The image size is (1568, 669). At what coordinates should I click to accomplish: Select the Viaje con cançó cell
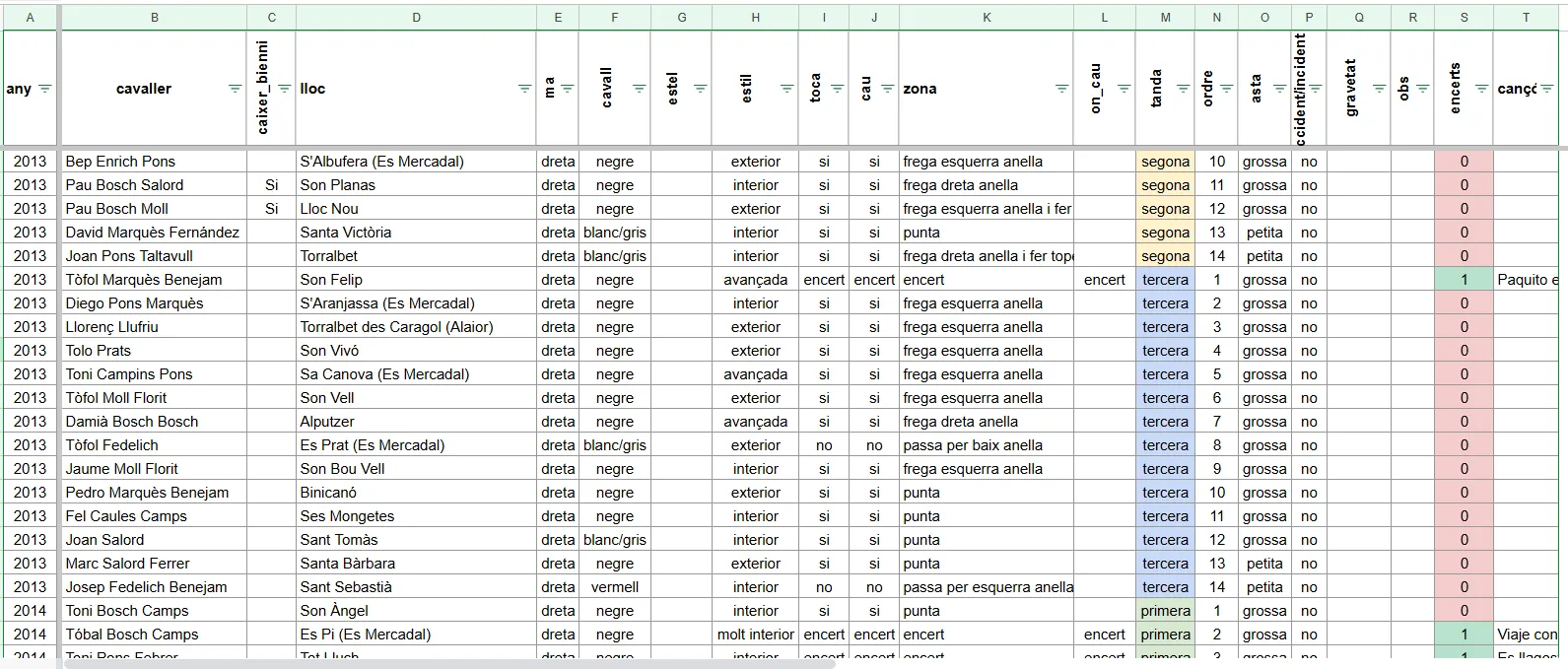pos(1527,635)
